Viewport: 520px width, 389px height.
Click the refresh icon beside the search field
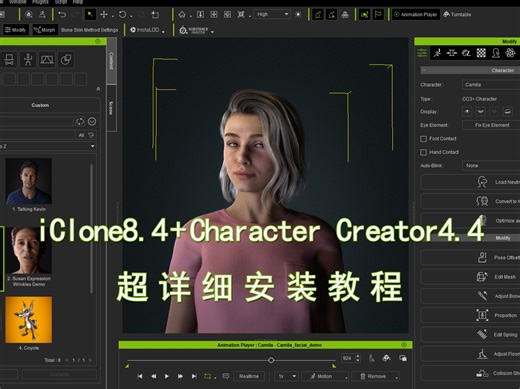[80, 121]
